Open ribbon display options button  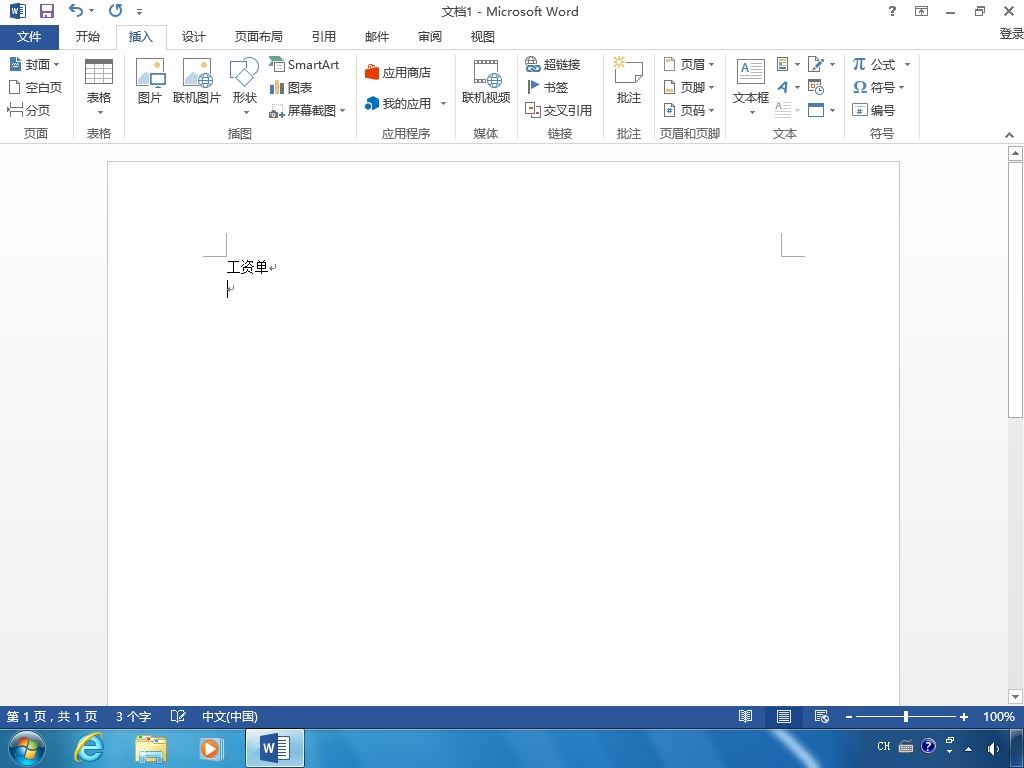pos(921,10)
